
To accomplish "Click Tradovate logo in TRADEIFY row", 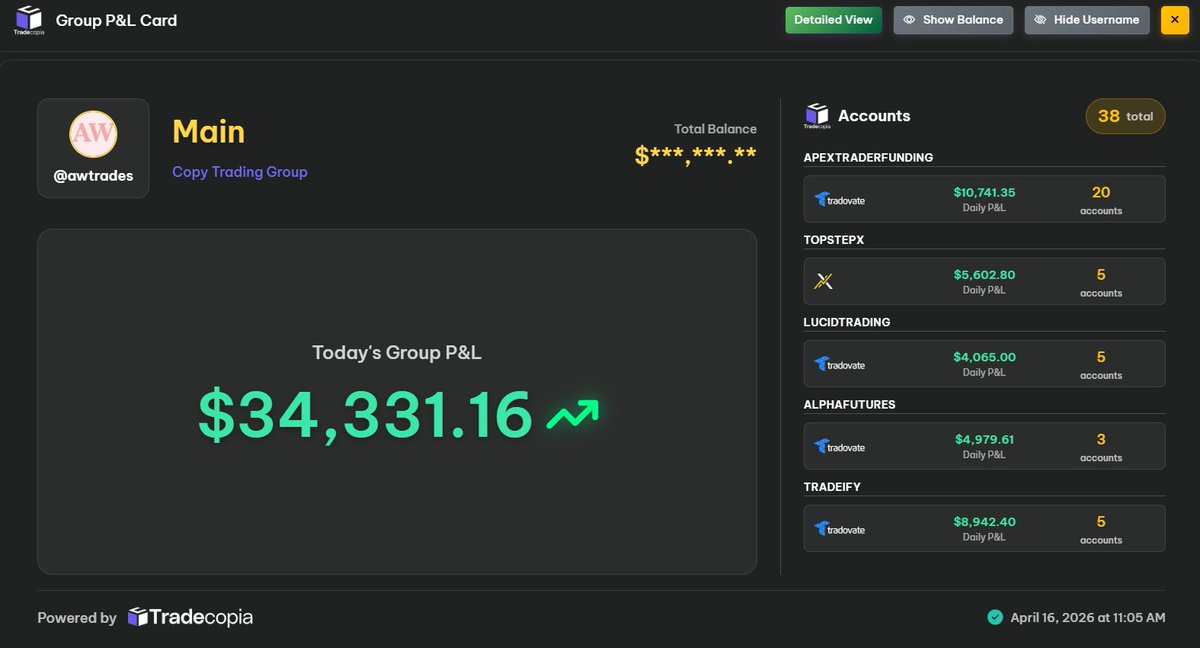I will click(x=840, y=529).
